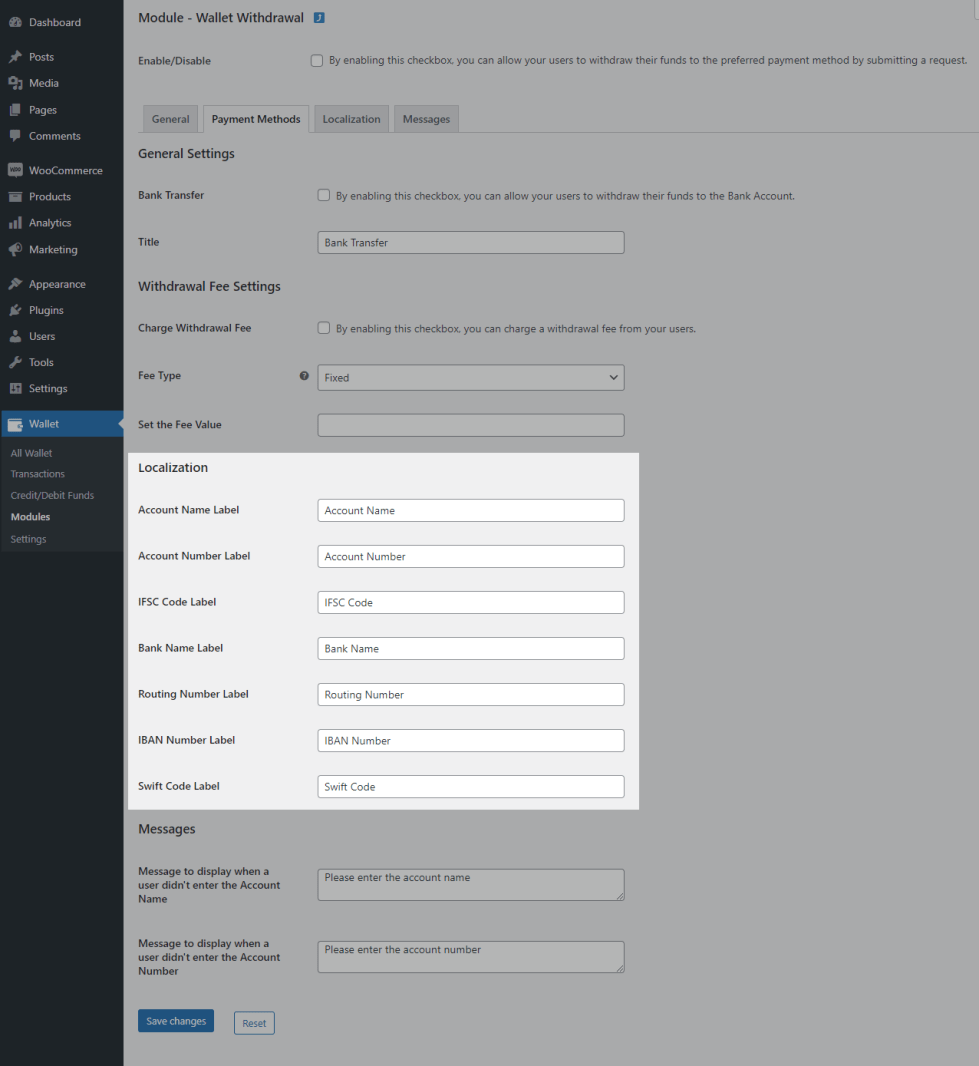
Task: Open Marketing via the megaphone icon
Action: click(x=15, y=249)
